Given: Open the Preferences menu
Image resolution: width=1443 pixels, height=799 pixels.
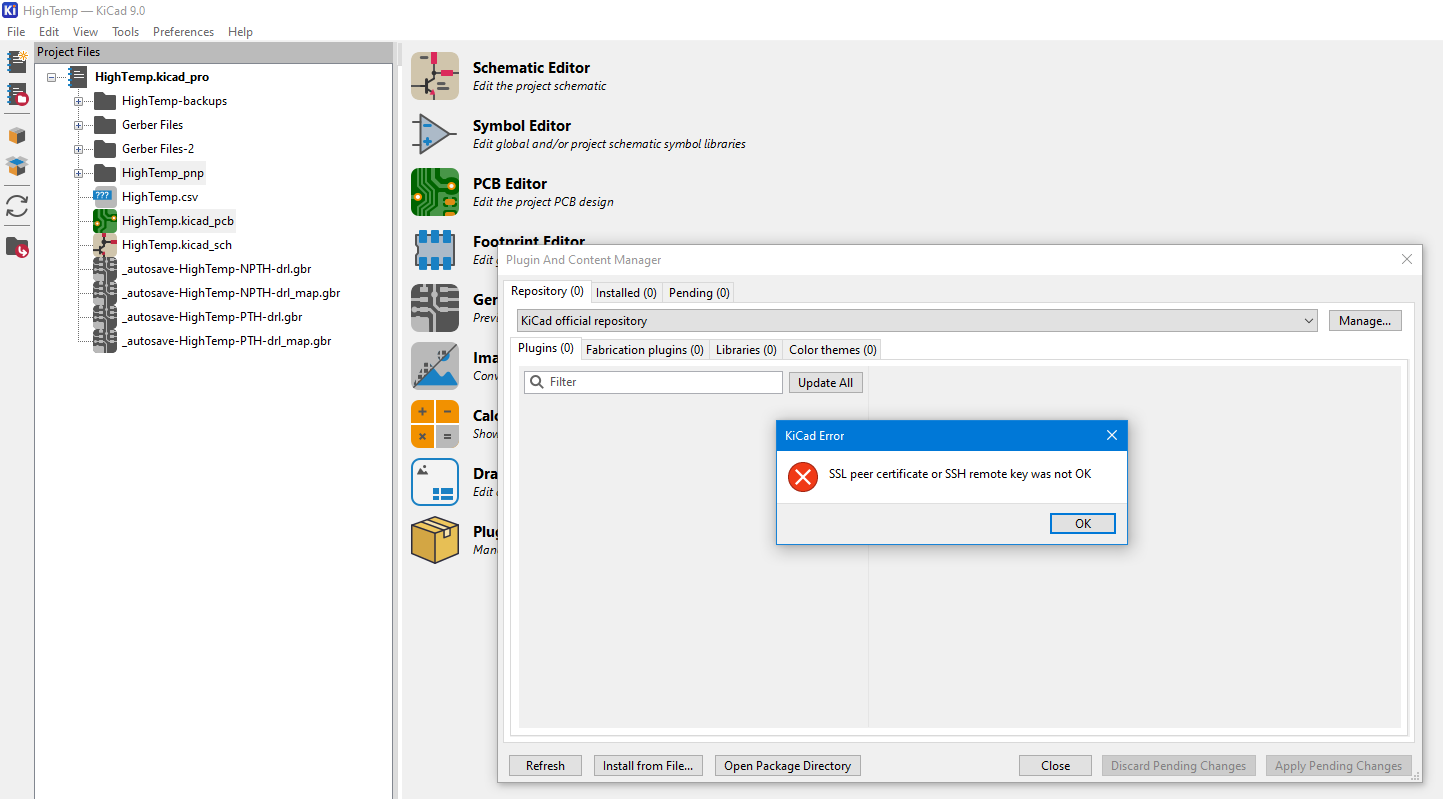Looking at the screenshot, I should click(183, 32).
